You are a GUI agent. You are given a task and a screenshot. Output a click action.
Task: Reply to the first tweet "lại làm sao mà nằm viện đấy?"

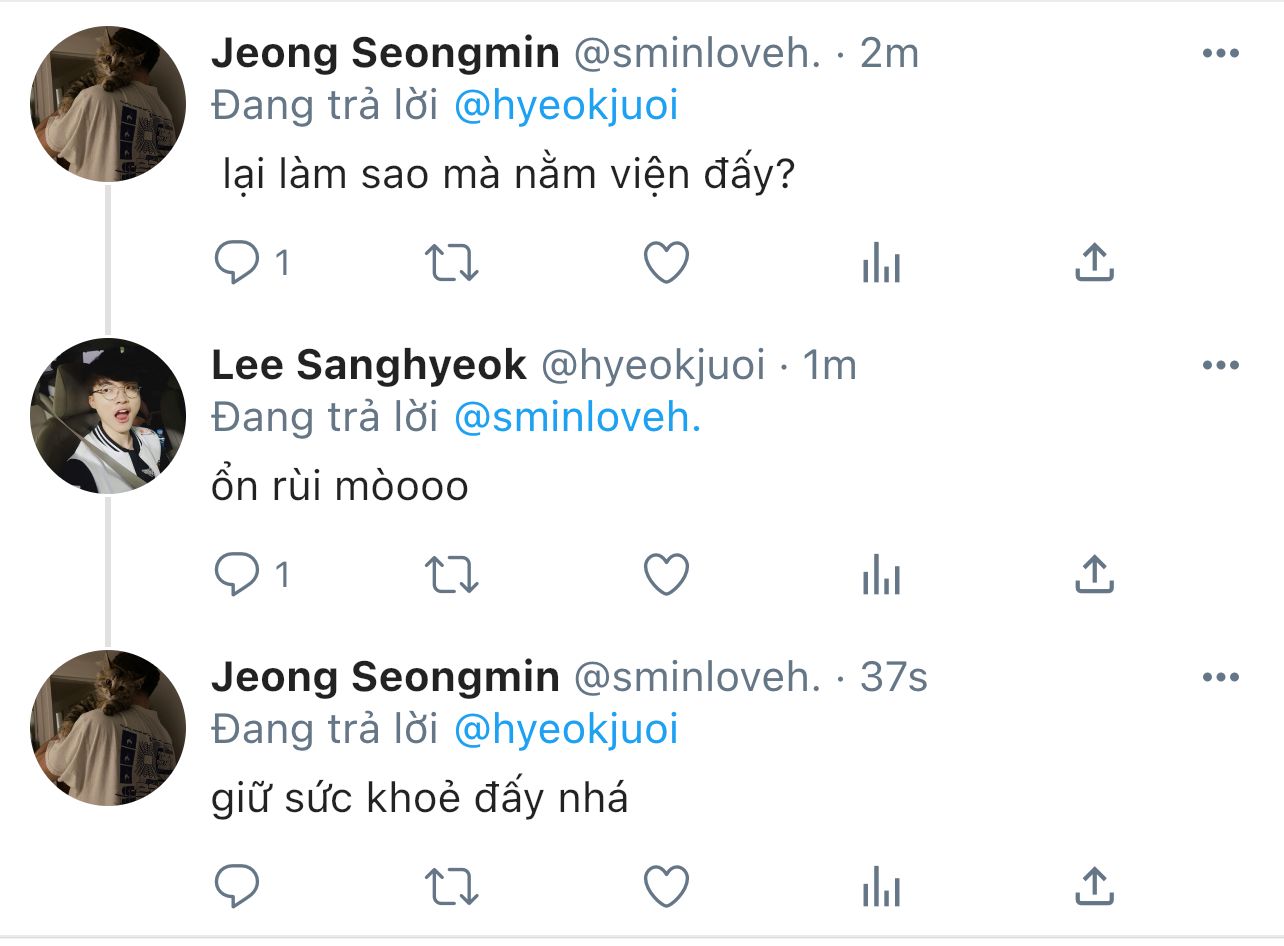click(x=237, y=263)
